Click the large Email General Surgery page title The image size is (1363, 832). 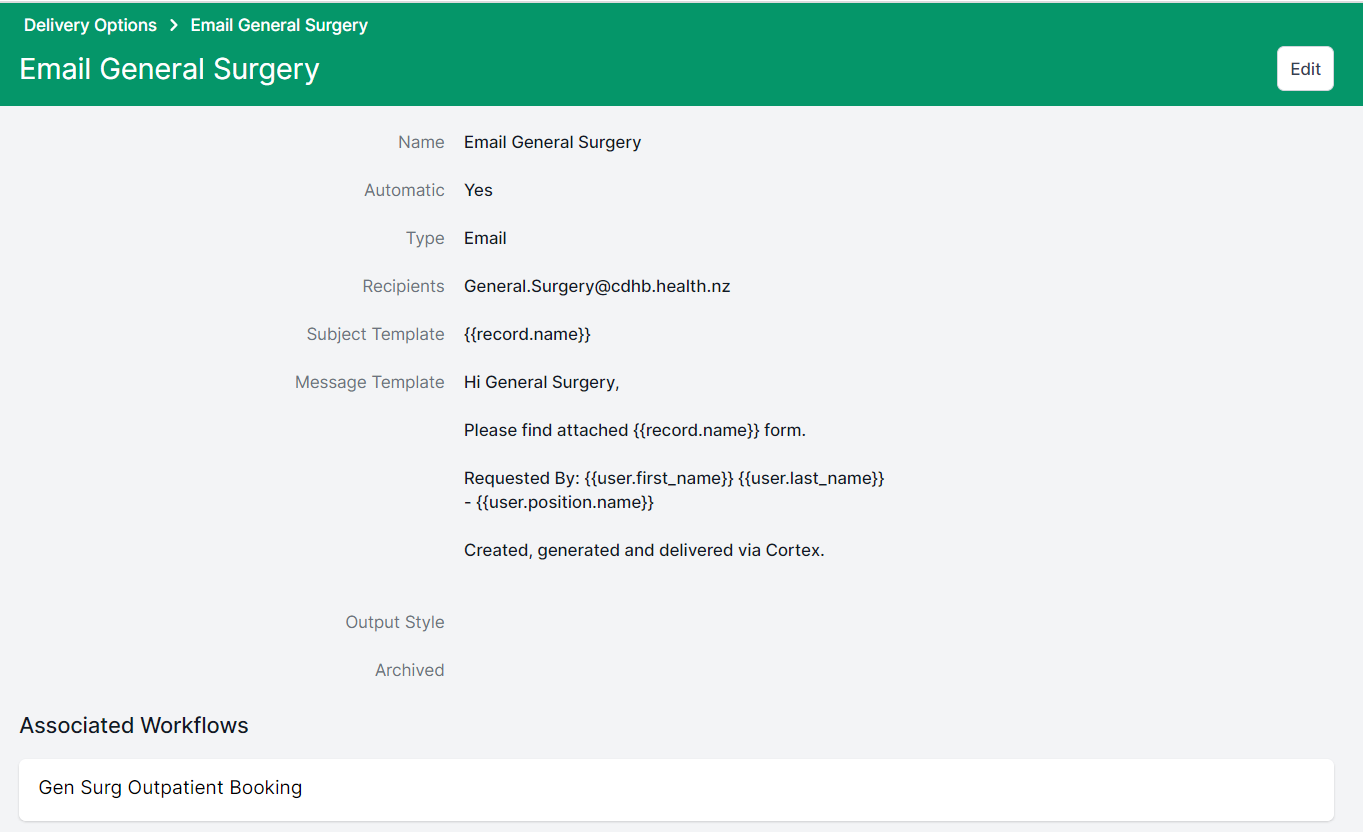coord(169,69)
